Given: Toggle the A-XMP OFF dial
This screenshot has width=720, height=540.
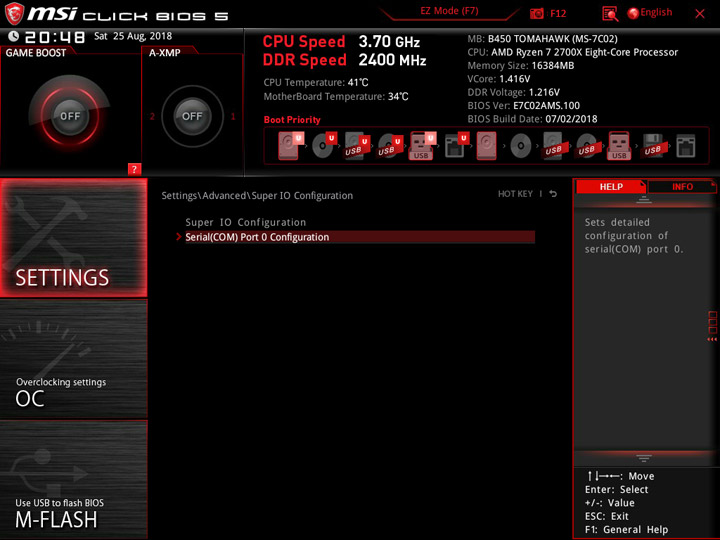Looking at the screenshot, I should click(192, 116).
